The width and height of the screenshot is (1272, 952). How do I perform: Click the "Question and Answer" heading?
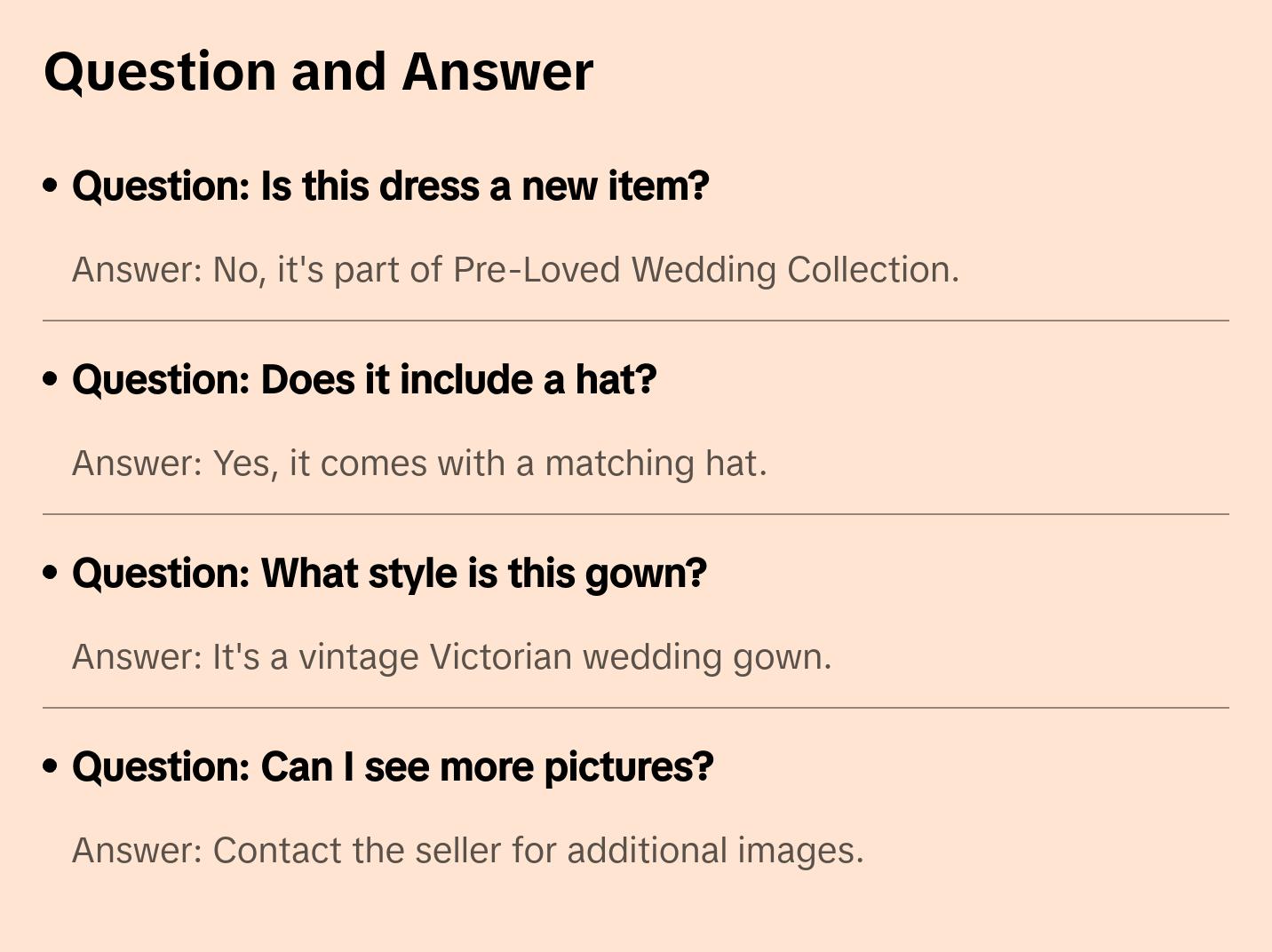pos(318,72)
